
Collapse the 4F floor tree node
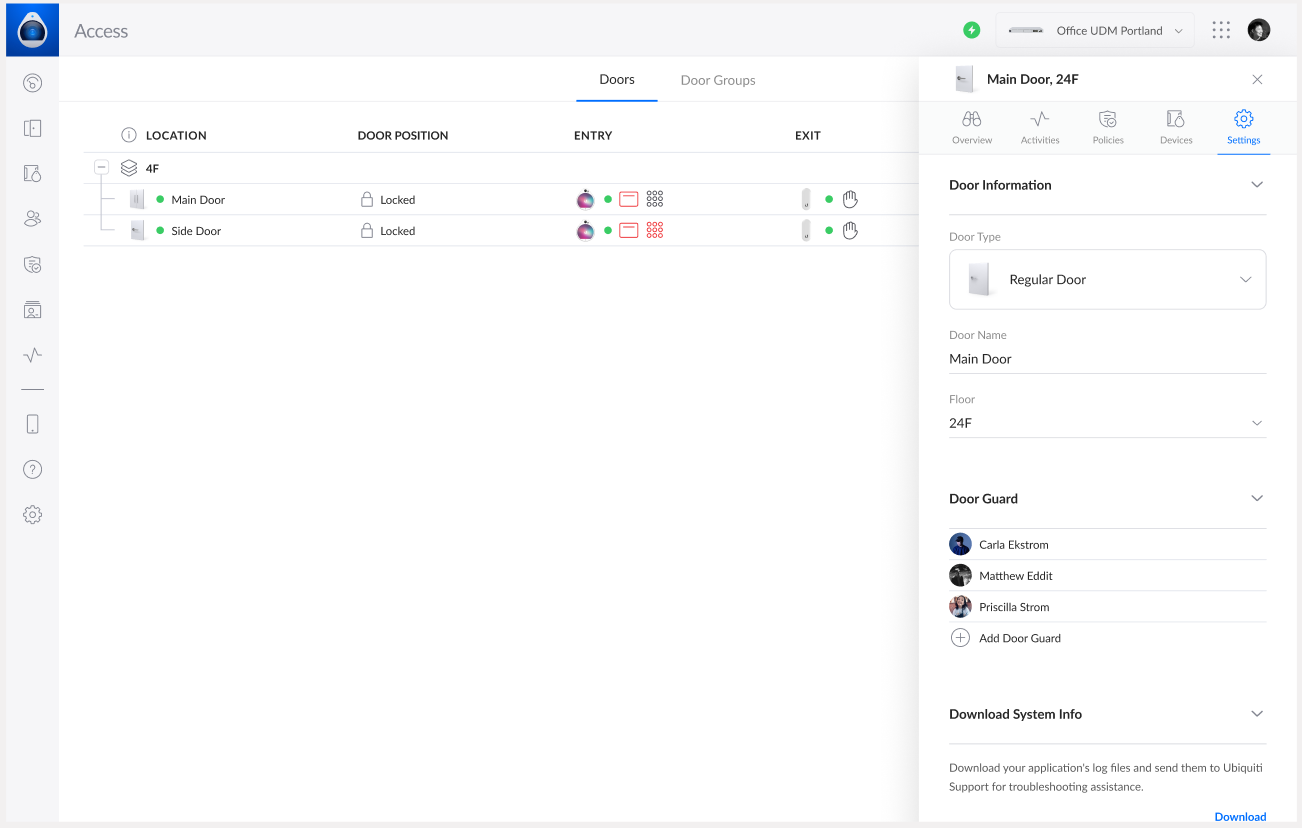(x=101, y=168)
